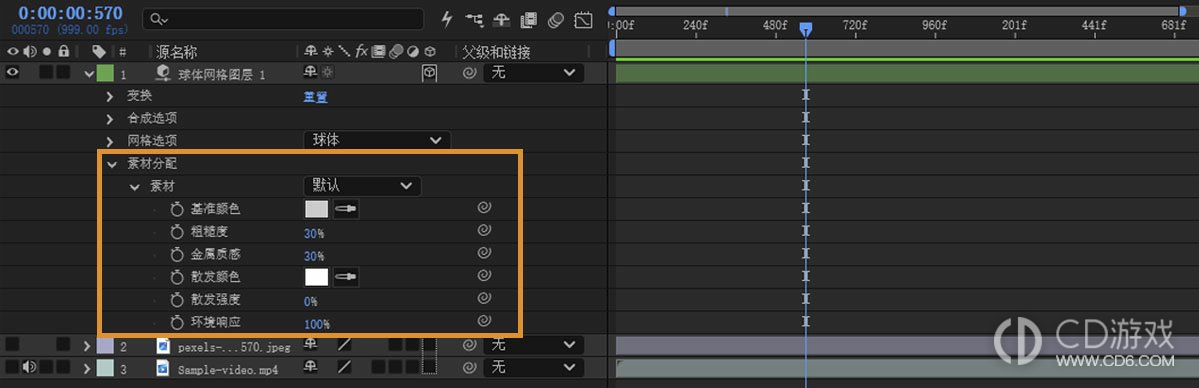Screen dimensions: 1199x388
Task: Open the 默认 material dropdown
Action: 362,186
